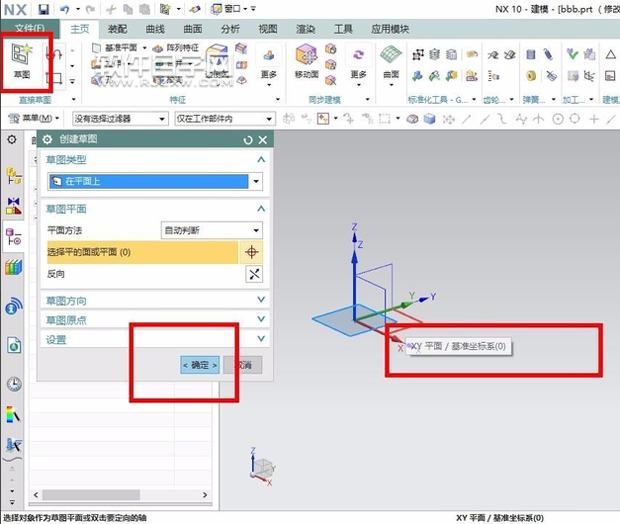
Task: Click the circle with center dot snap icon
Action: click(x=558, y=119)
